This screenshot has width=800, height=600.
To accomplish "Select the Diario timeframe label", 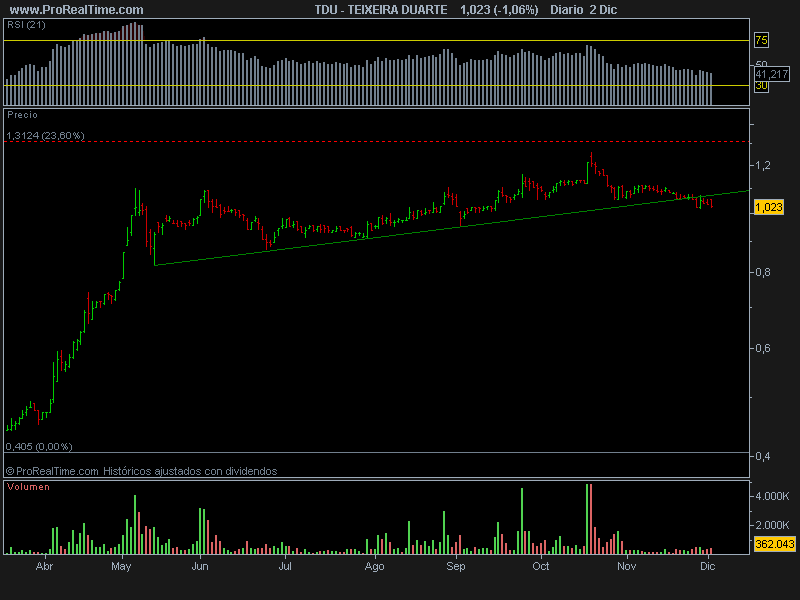I will coord(566,10).
